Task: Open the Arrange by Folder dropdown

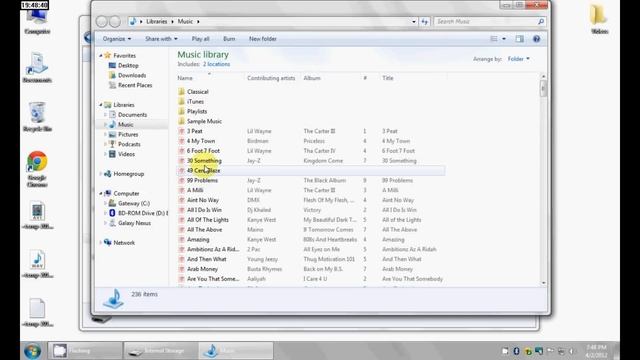Action: tap(518, 59)
